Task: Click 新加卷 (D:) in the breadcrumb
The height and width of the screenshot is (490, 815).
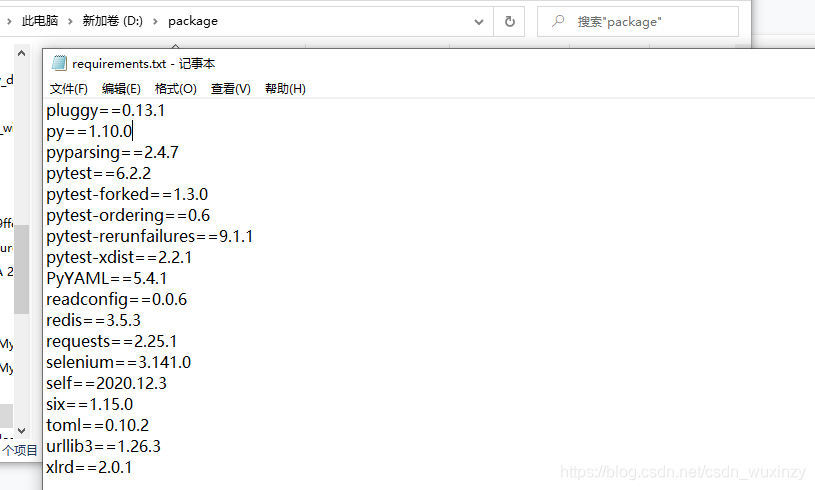Action: [x=112, y=21]
